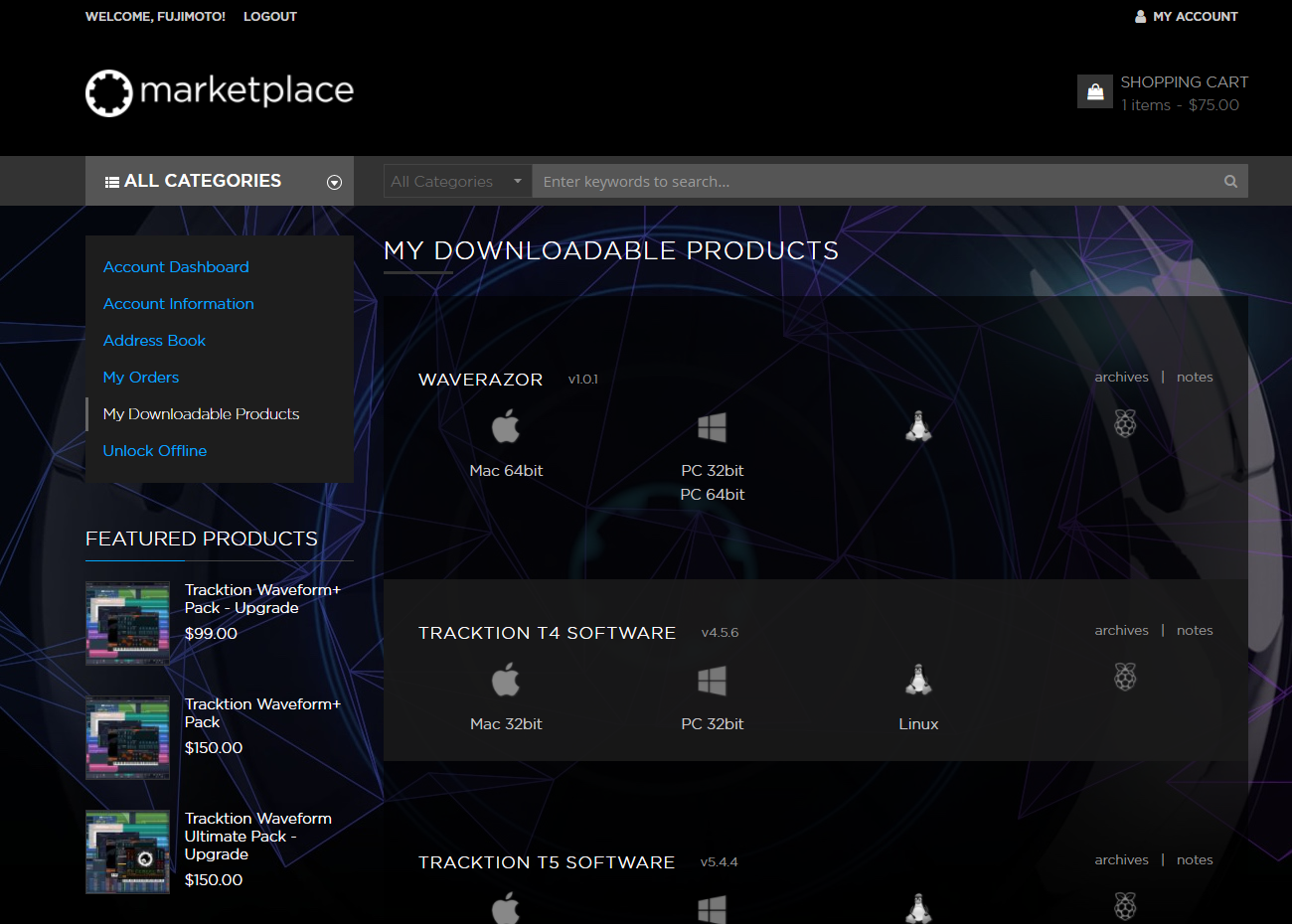Click the shopping cart bag icon

[1095, 91]
